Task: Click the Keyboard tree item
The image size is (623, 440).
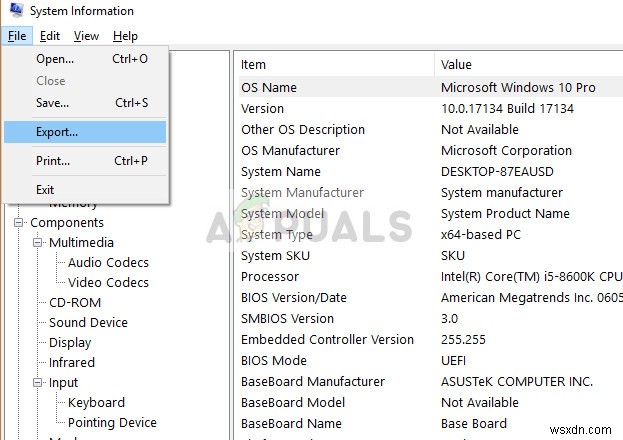Action: pyautogui.click(x=96, y=403)
